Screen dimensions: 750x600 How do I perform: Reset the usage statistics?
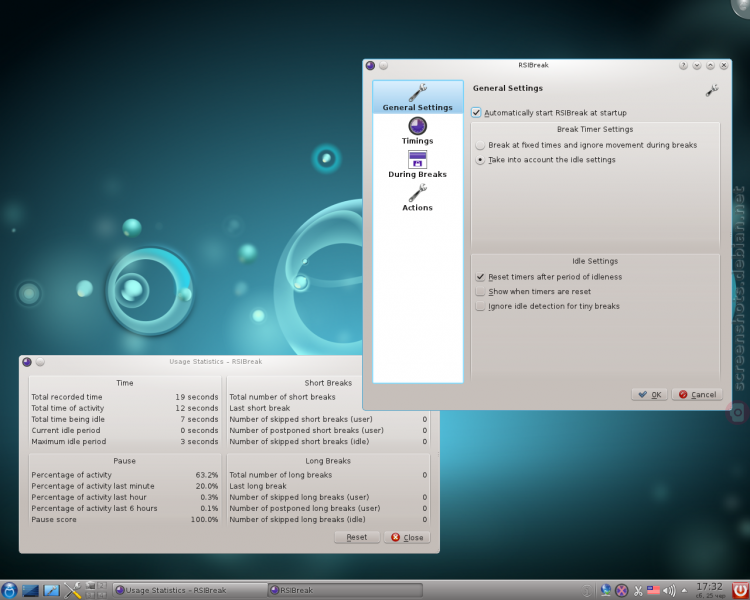point(357,537)
